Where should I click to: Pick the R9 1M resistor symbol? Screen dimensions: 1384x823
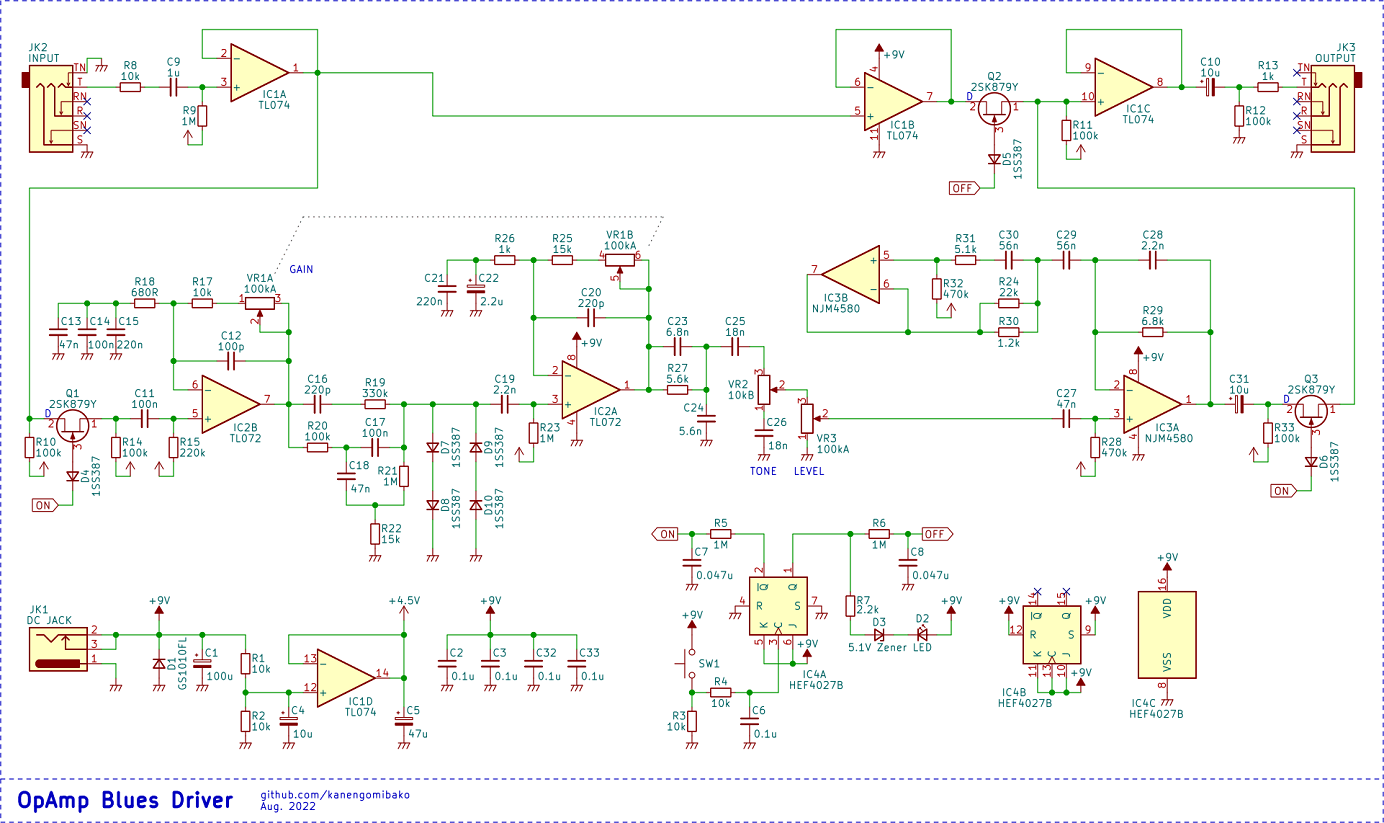pos(202,116)
